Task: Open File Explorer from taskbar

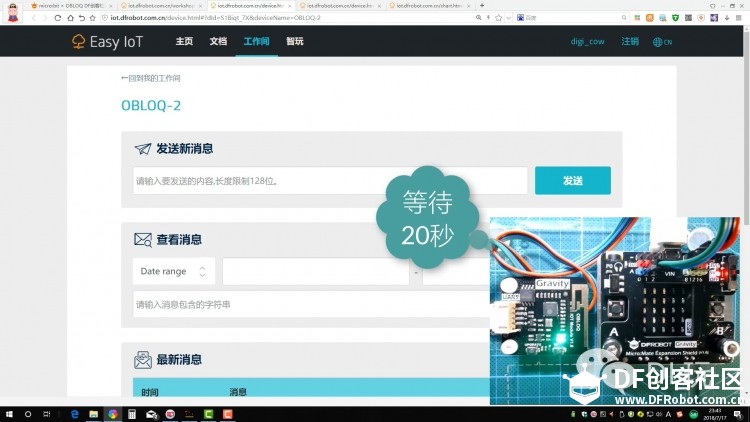Action: pos(93,414)
